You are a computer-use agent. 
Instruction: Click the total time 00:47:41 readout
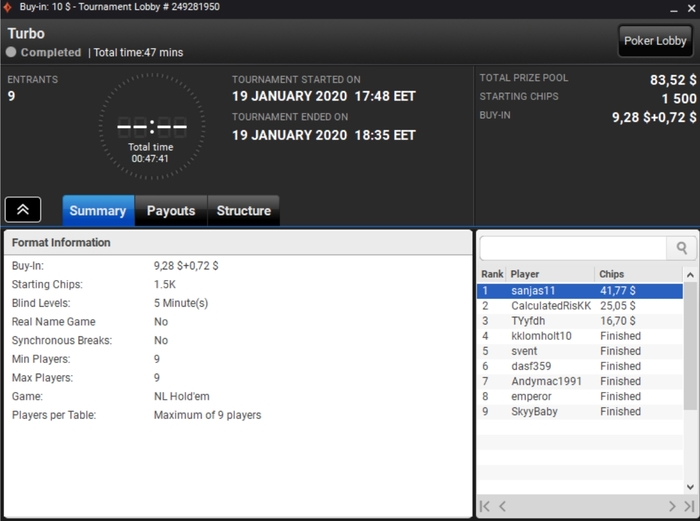150,159
